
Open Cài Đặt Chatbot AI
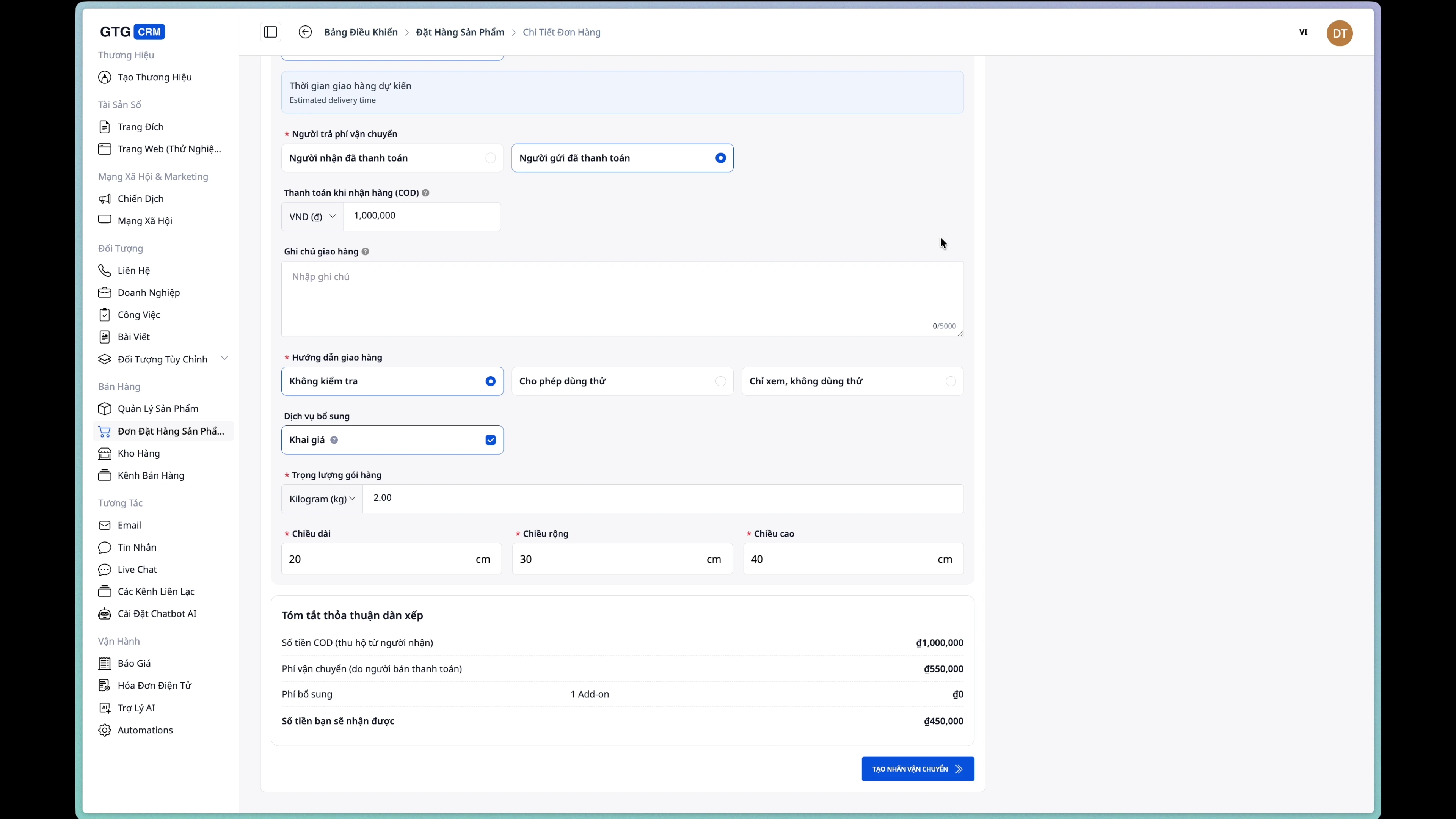point(157,613)
